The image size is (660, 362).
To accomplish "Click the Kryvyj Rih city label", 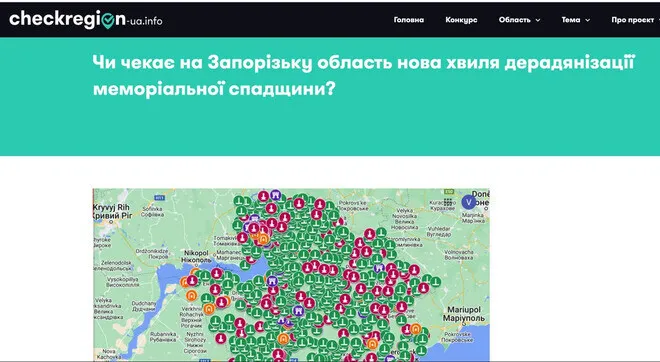I will pyautogui.click(x=112, y=211).
